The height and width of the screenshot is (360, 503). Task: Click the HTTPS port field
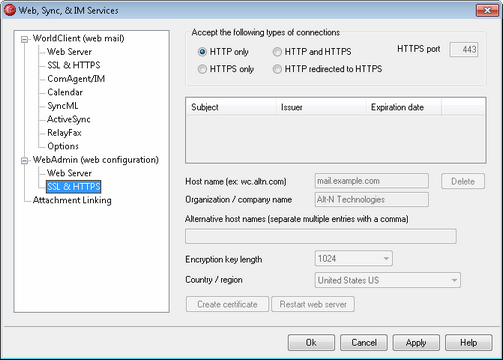pyautogui.click(x=464, y=50)
